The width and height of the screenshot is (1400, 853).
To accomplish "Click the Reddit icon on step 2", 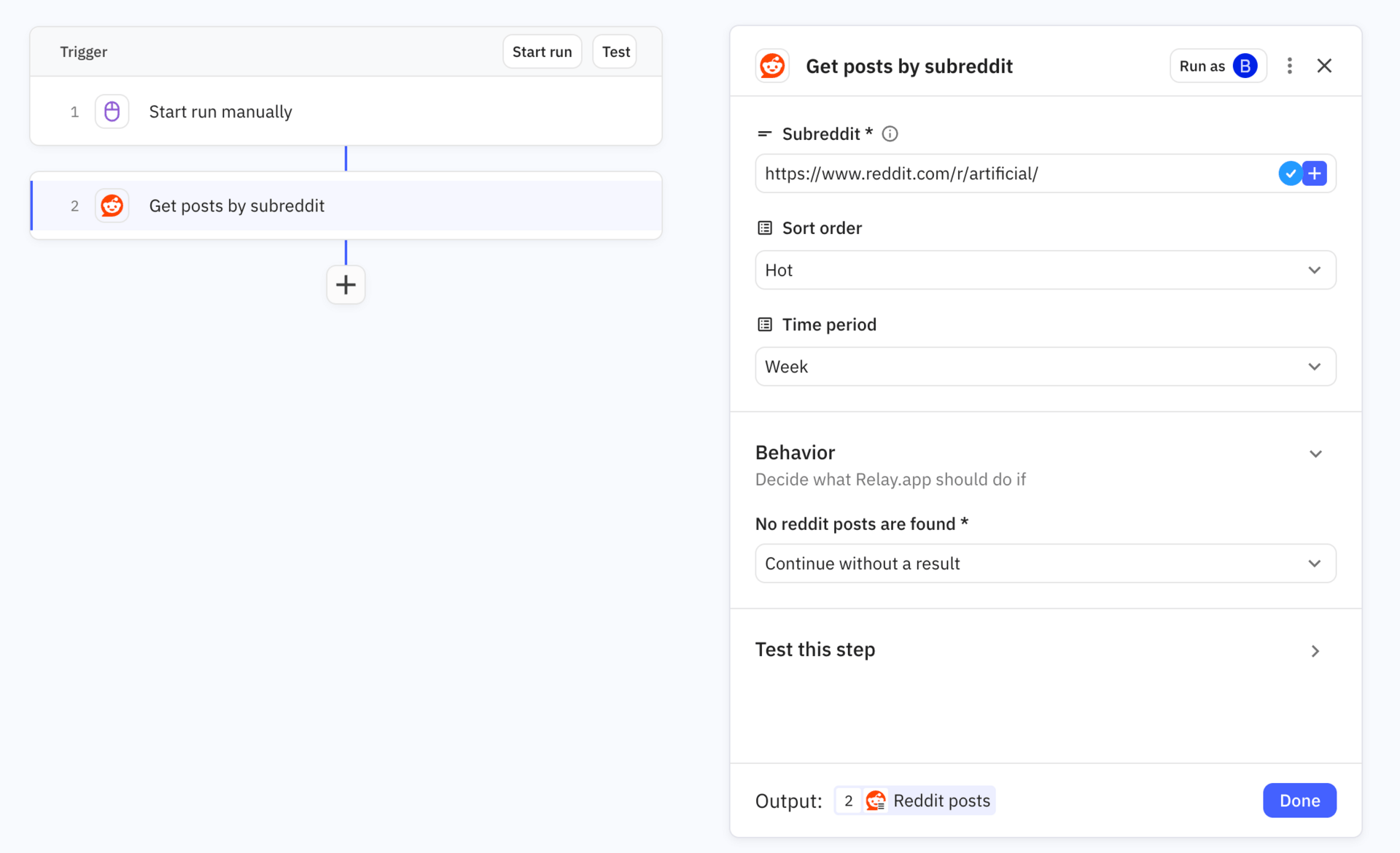I will (112, 206).
